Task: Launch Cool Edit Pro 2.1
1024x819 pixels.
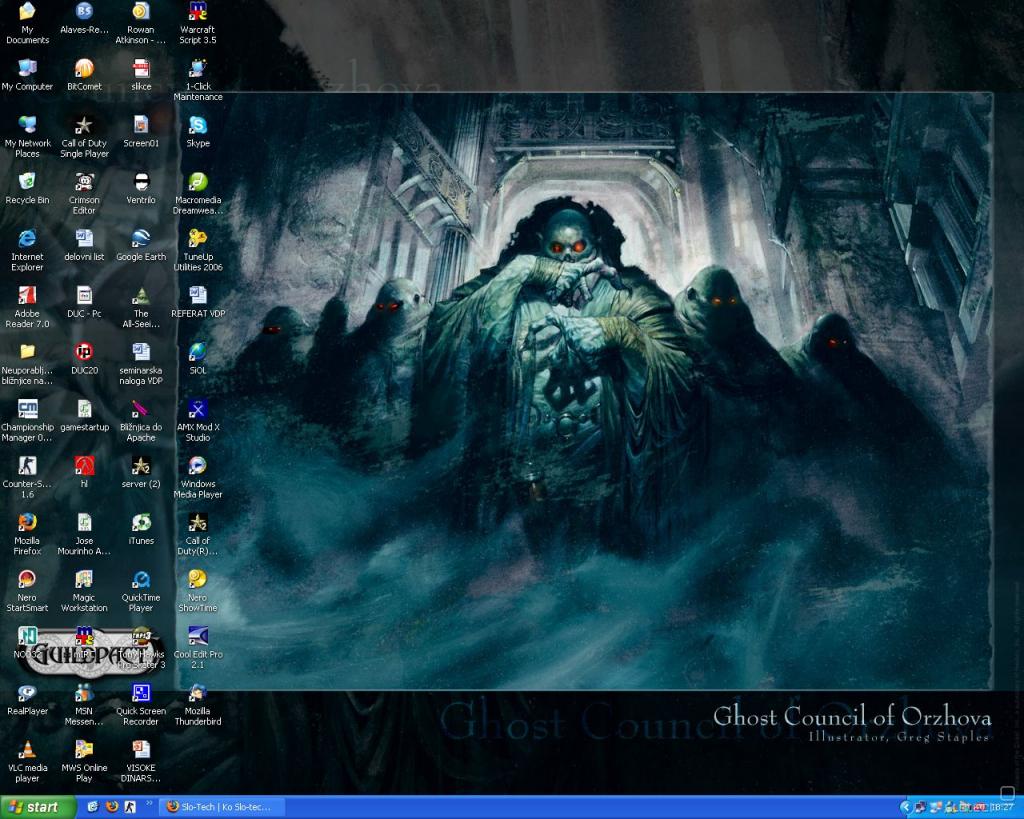Action: [198, 648]
